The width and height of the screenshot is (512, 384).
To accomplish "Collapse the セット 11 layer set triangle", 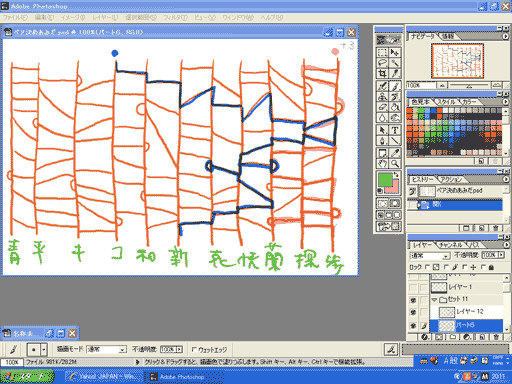I will coord(434,300).
